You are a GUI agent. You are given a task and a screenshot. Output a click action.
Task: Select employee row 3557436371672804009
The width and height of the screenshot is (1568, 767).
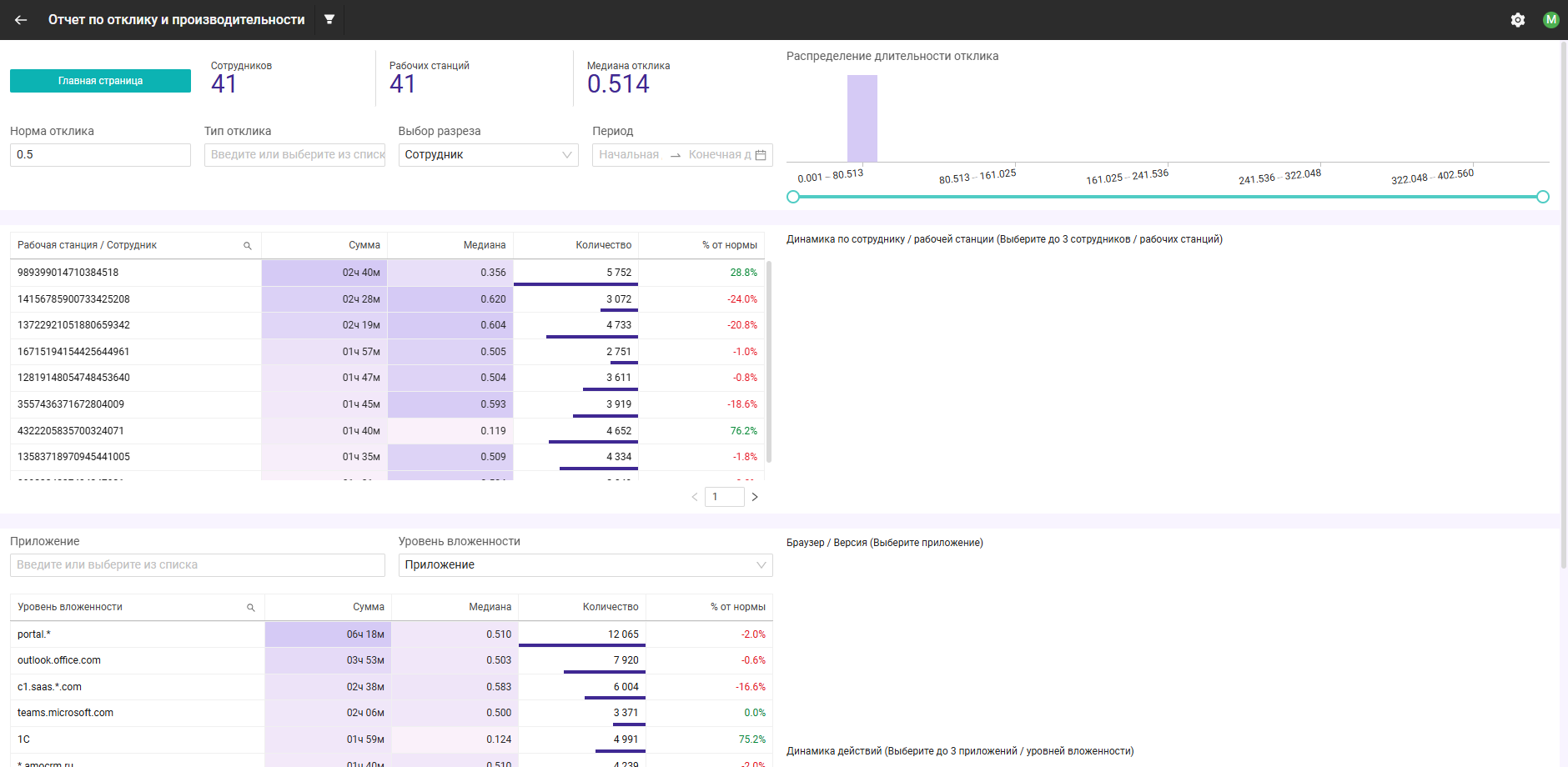click(387, 404)
